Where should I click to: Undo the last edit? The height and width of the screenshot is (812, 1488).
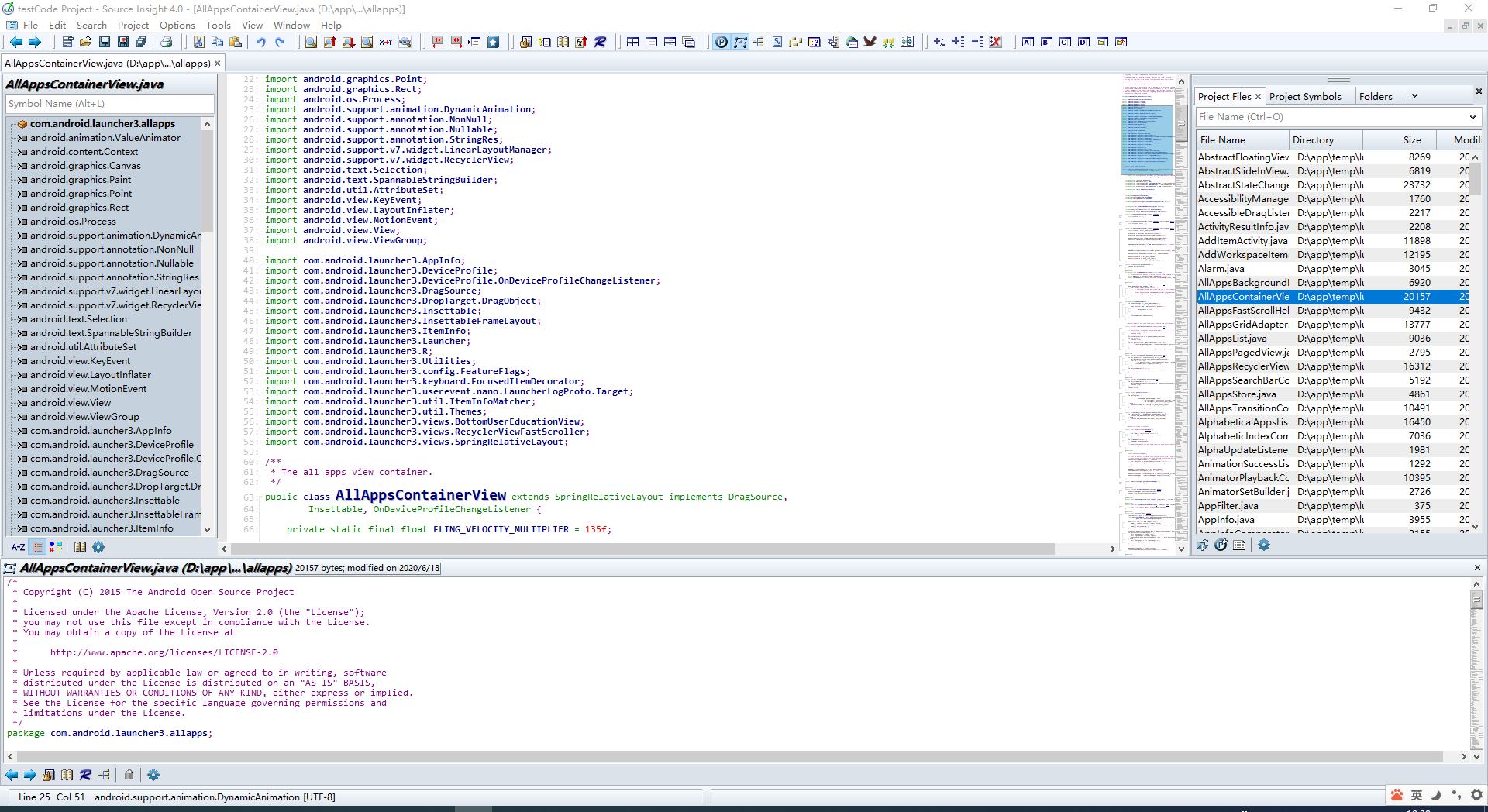[260, 42]
